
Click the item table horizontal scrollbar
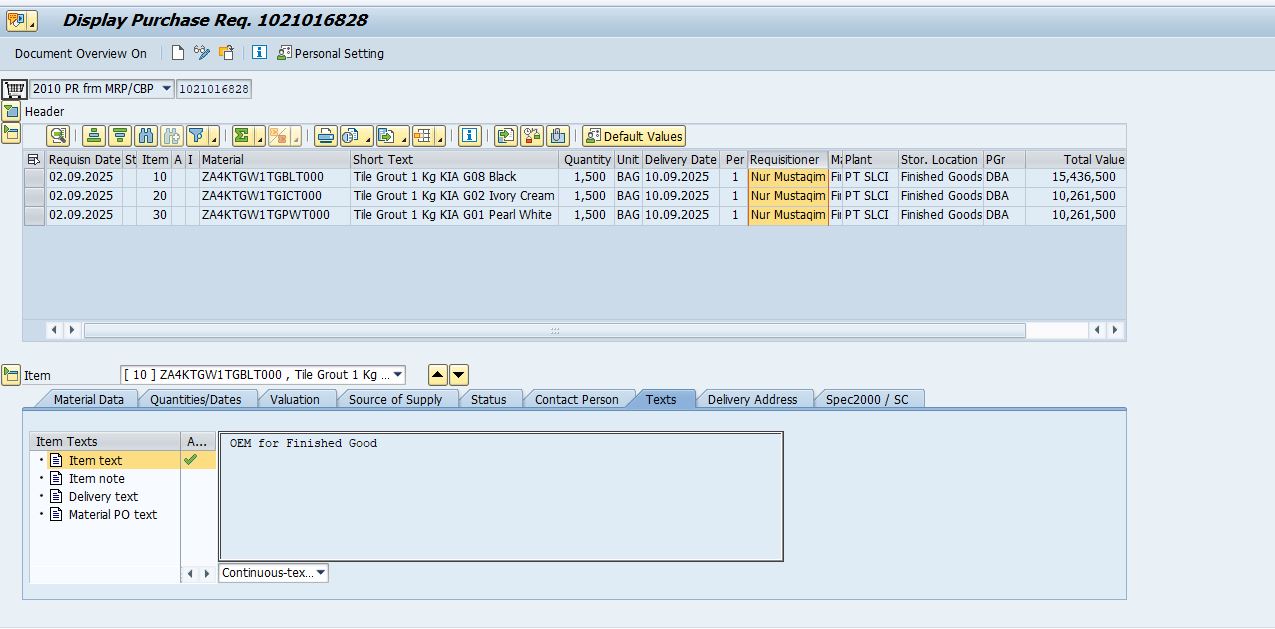pos(555,330)
